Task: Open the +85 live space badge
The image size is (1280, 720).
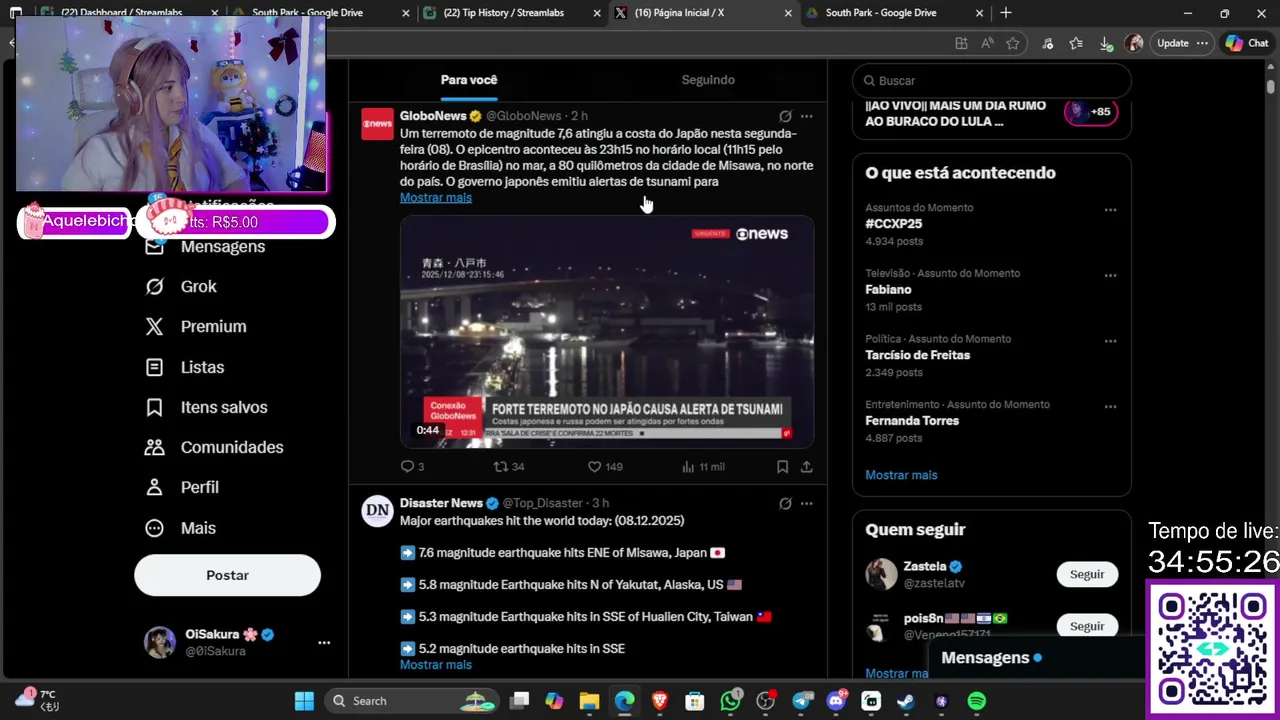Action: coord(1091,112)
